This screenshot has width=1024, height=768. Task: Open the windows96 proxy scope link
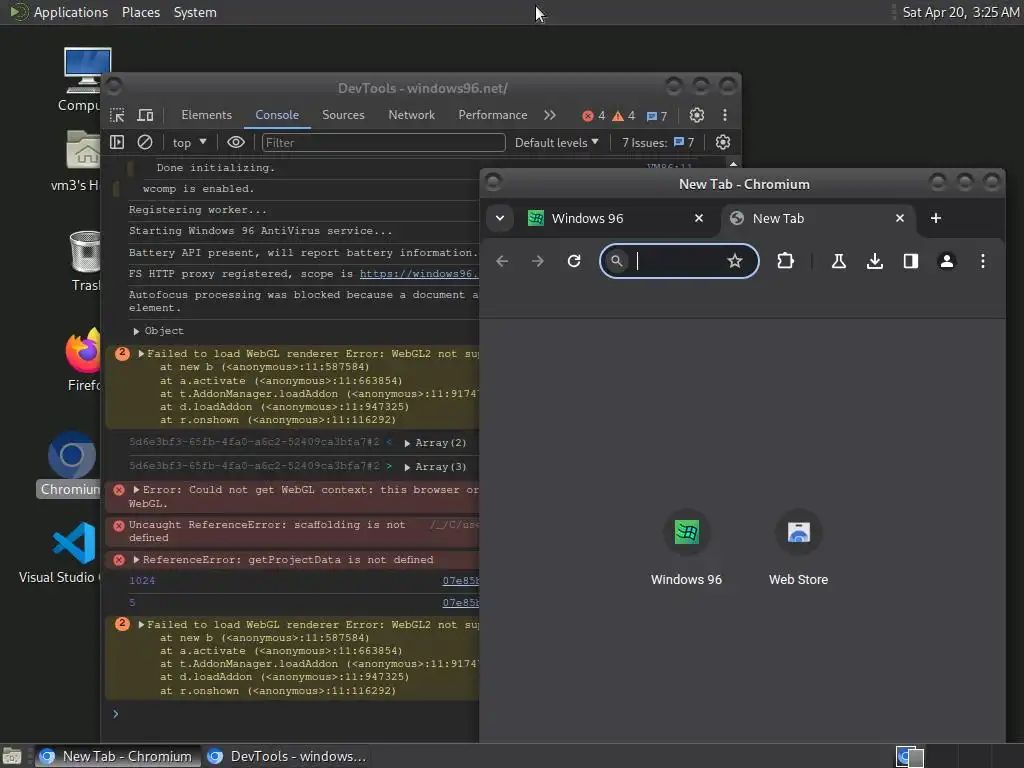pyautogui.click(x=419, y=274)
